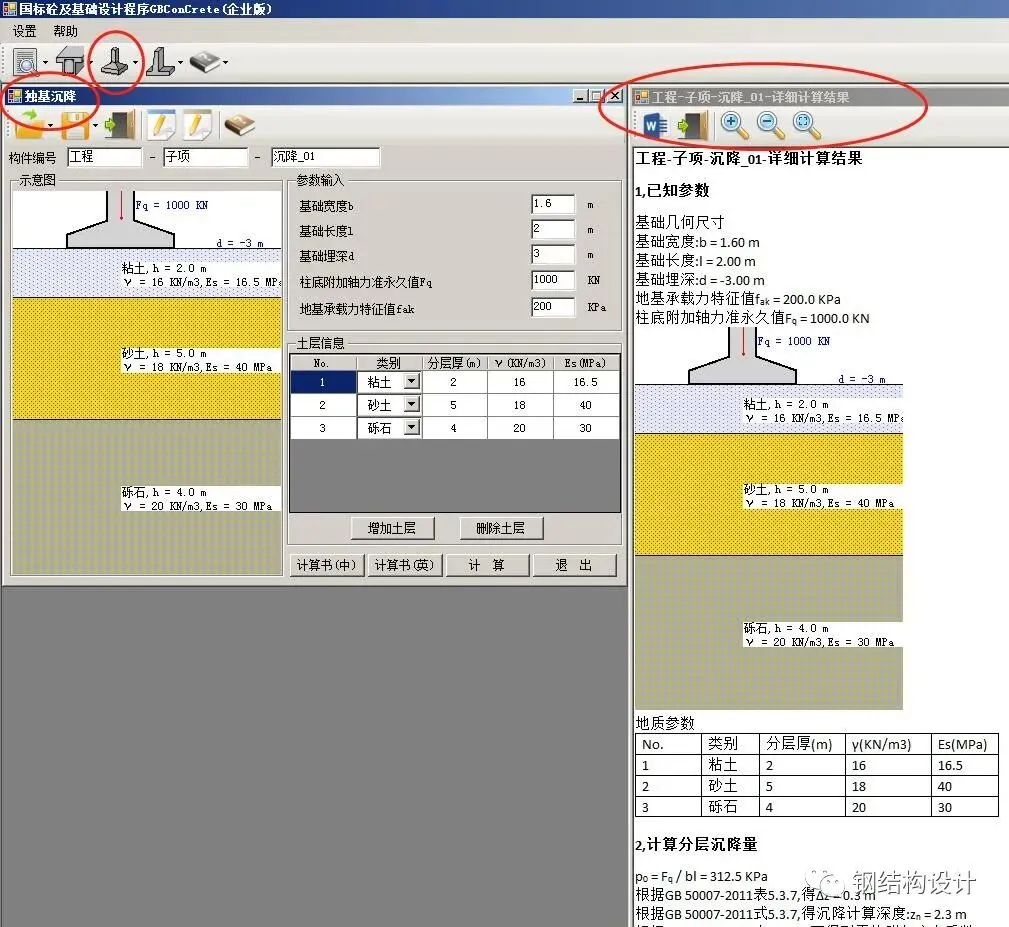1009x927 pixels.
Task: Open dropdown arrow next to main help book
Action: tap(225, 62)
